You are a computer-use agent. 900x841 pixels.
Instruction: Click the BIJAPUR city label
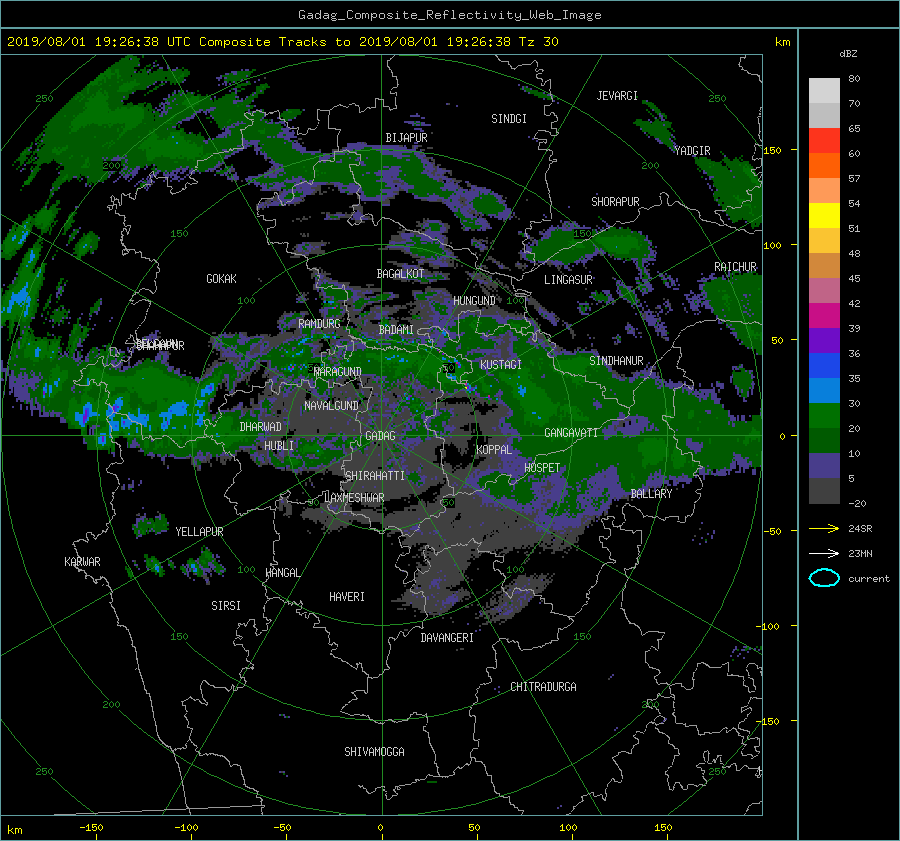click(406, 138)
